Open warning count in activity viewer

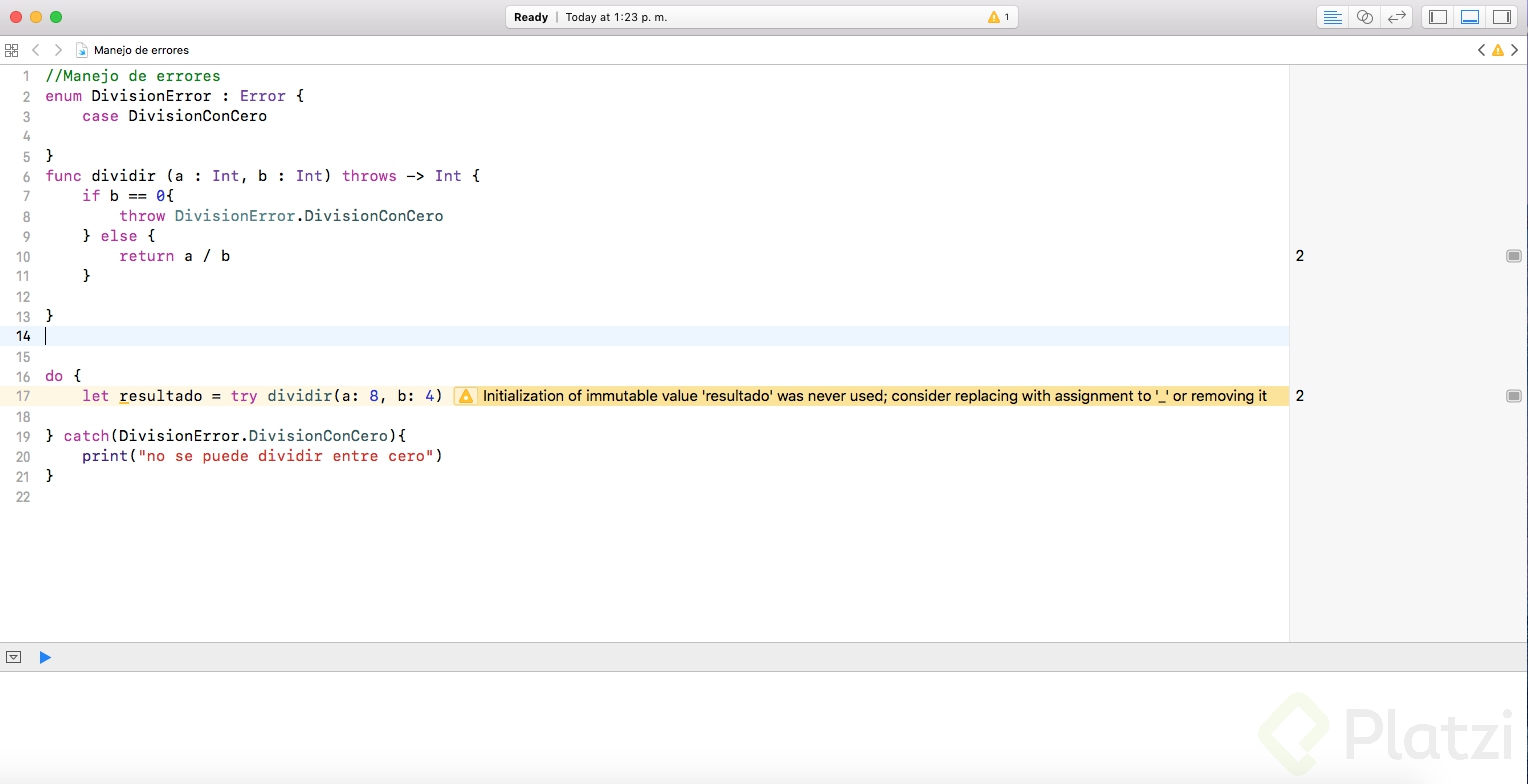coord(999,17)
